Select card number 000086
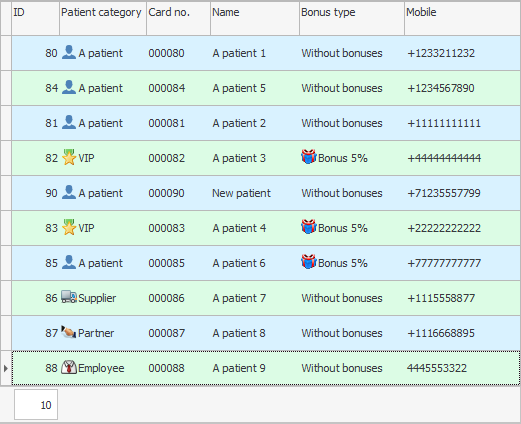Image resolution: width=521 pixels, height=424 pixels. pos(166,298)
